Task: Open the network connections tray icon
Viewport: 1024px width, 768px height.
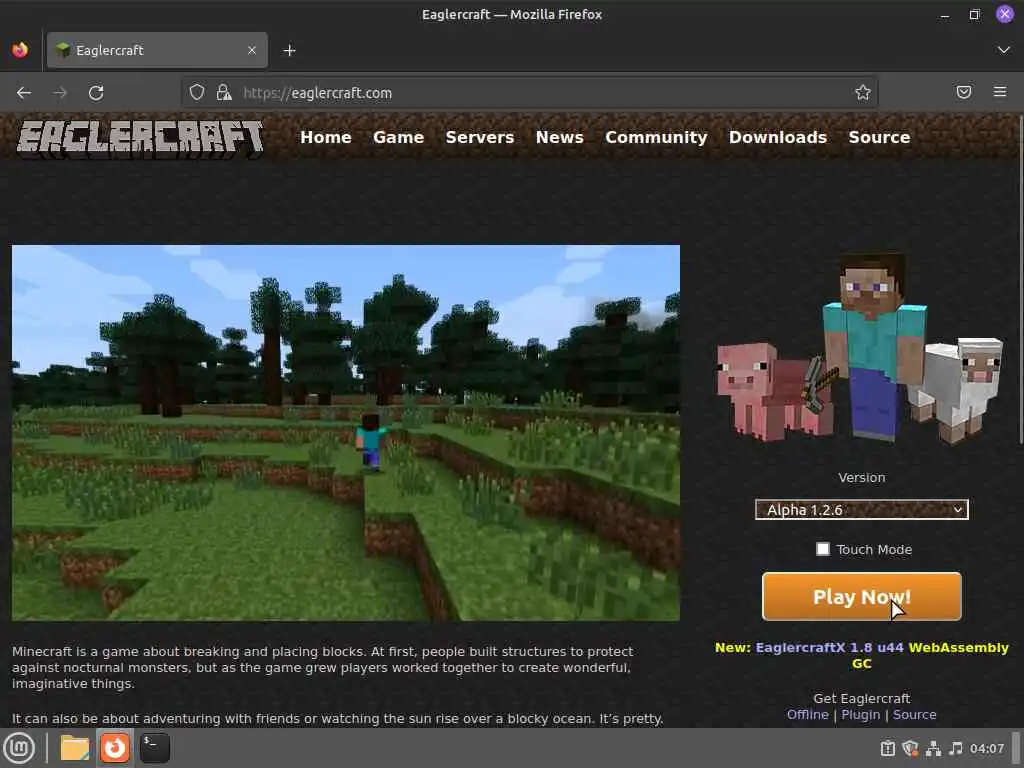Action: 933,748
